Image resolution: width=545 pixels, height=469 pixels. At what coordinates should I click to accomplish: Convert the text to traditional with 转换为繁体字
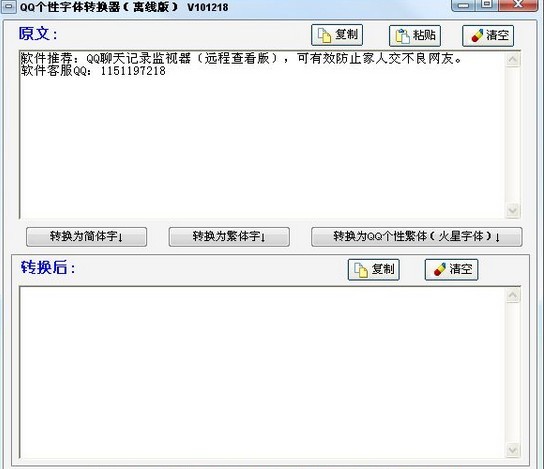click(229, 237)
